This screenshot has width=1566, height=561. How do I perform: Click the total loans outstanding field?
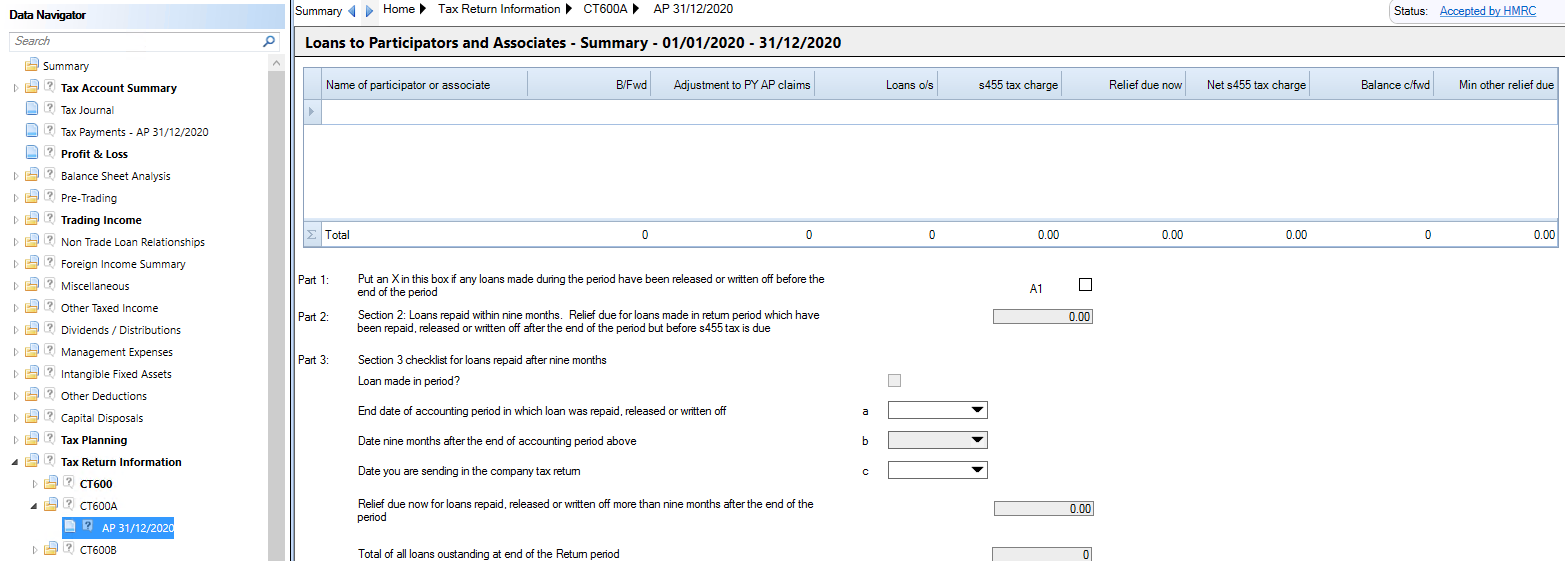point(1043,554)
